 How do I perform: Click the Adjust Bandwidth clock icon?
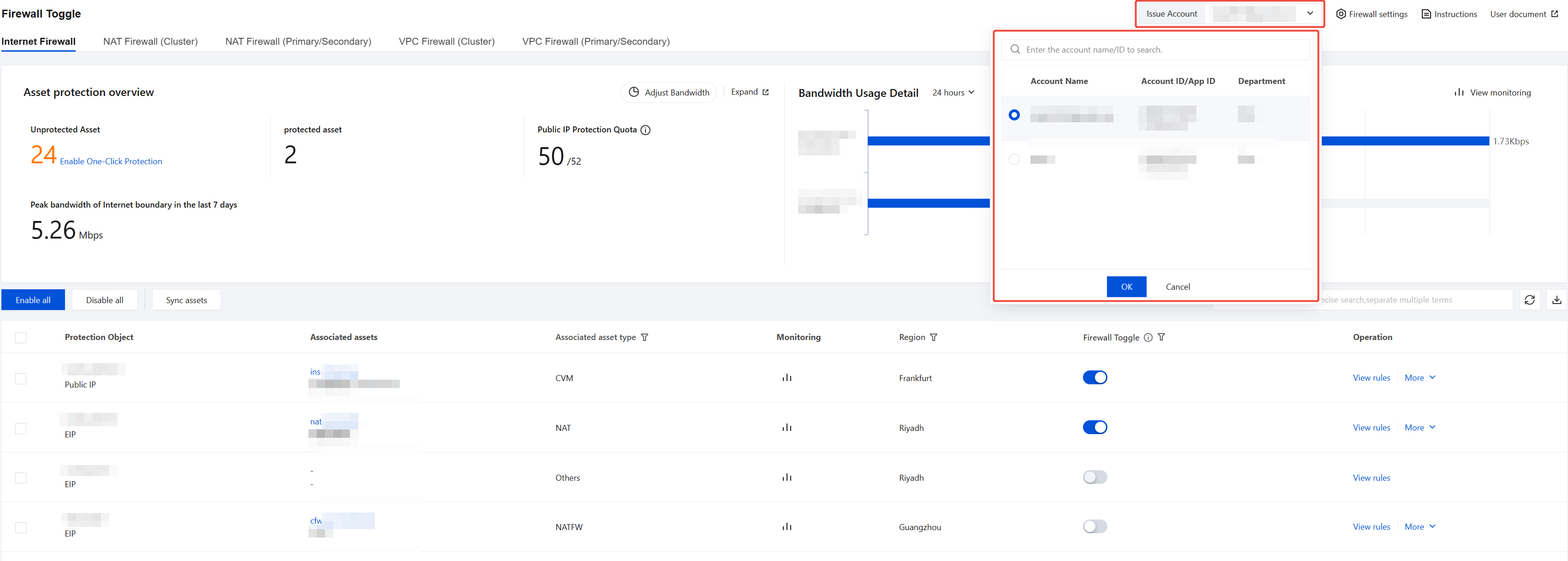point(633,92)
